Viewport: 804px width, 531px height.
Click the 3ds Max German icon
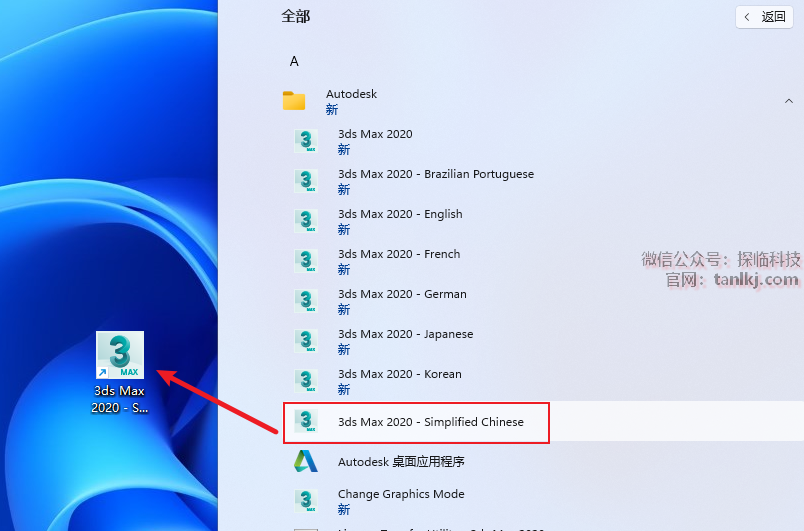306,301
